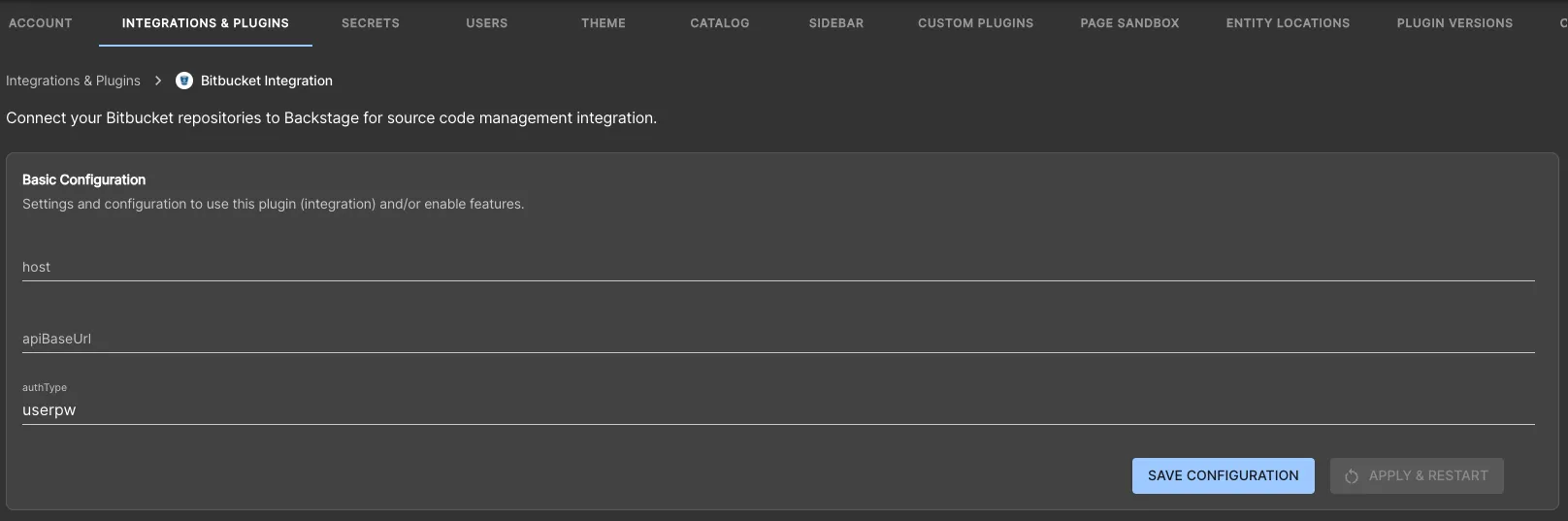Image resolution: width=1568 pixels, height=521 pixels.
Task: Click the restart icon in Apply & Restart
Action: coord(1352,476)
